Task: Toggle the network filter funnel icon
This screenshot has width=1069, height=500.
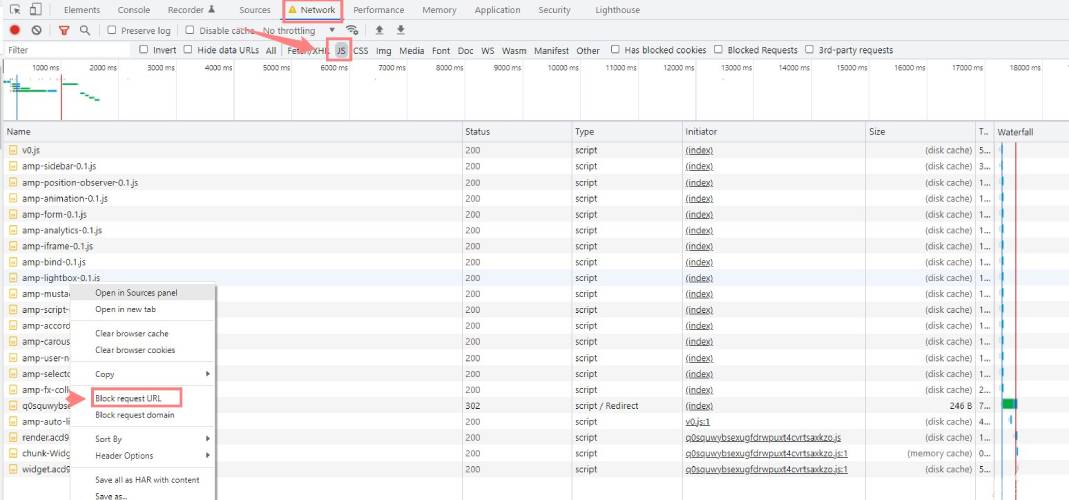Action: (x=64, y=31)
